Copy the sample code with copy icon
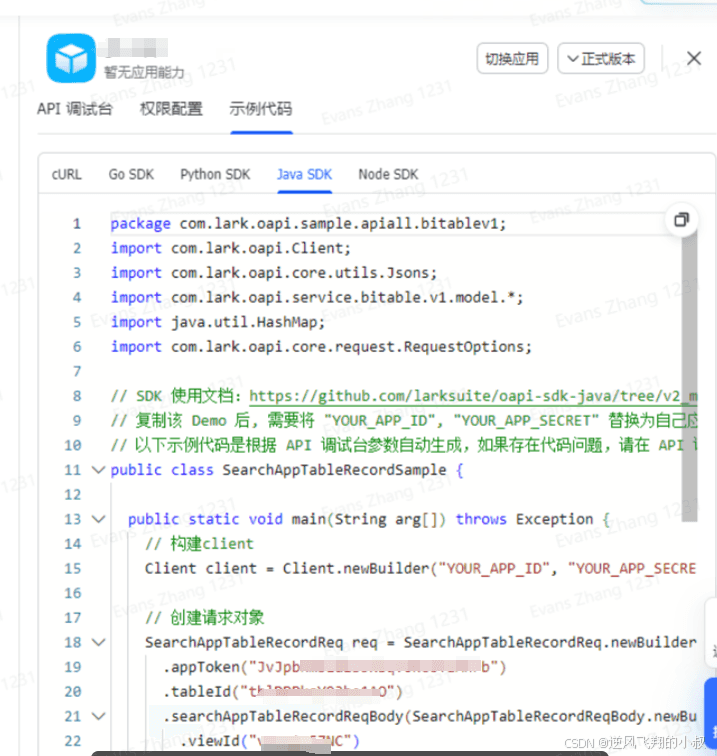The image size is (717, 756). 681,220
